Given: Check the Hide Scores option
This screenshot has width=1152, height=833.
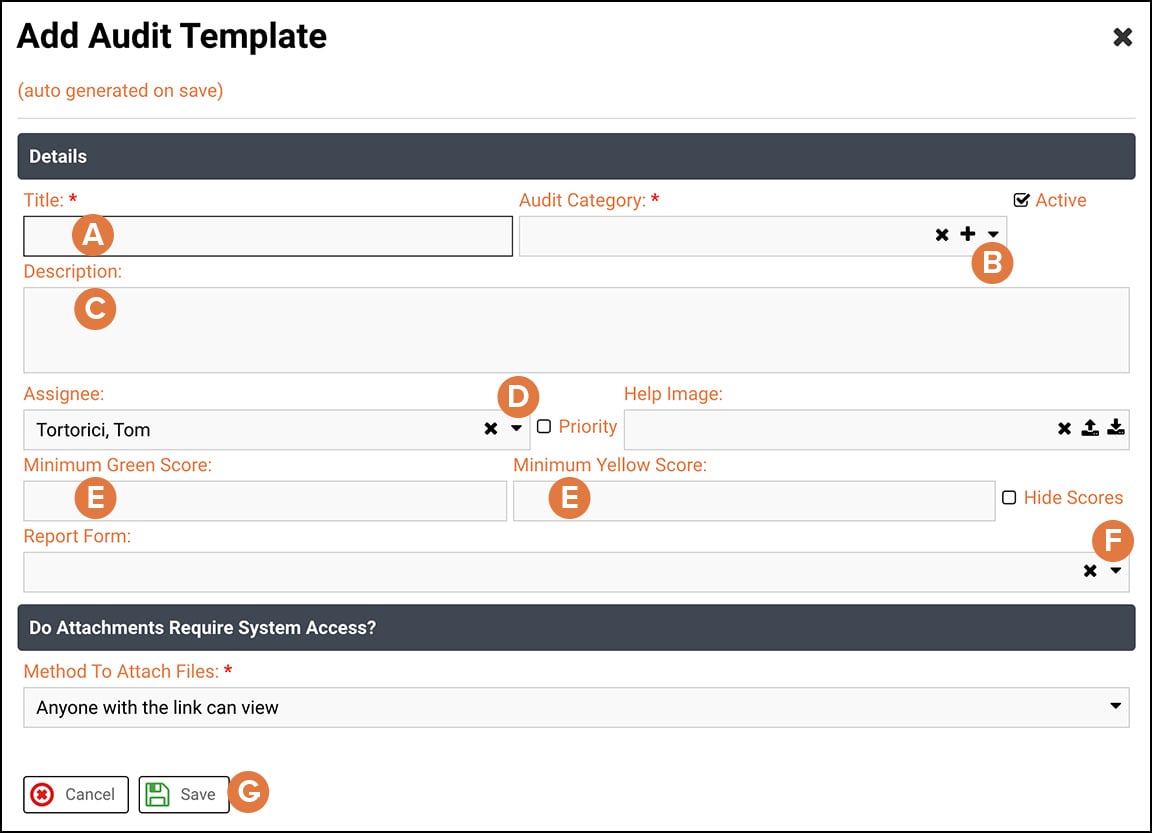Looking at the screenshot, I should (1010, 497).
